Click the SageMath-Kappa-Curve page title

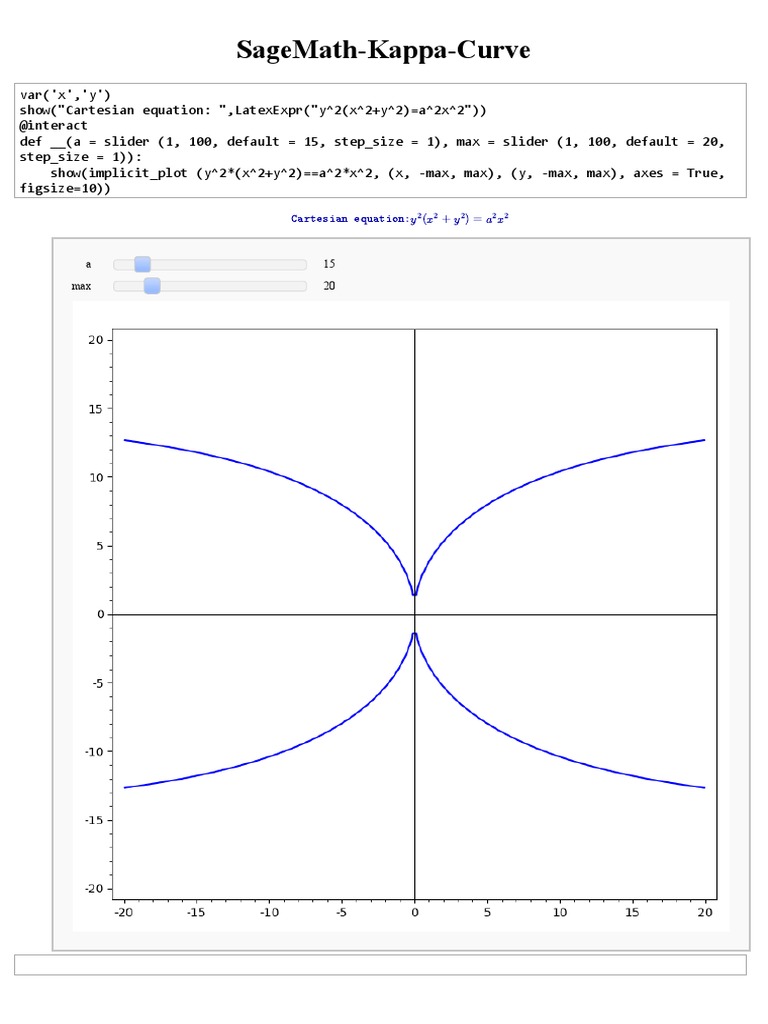click(383, 50)
